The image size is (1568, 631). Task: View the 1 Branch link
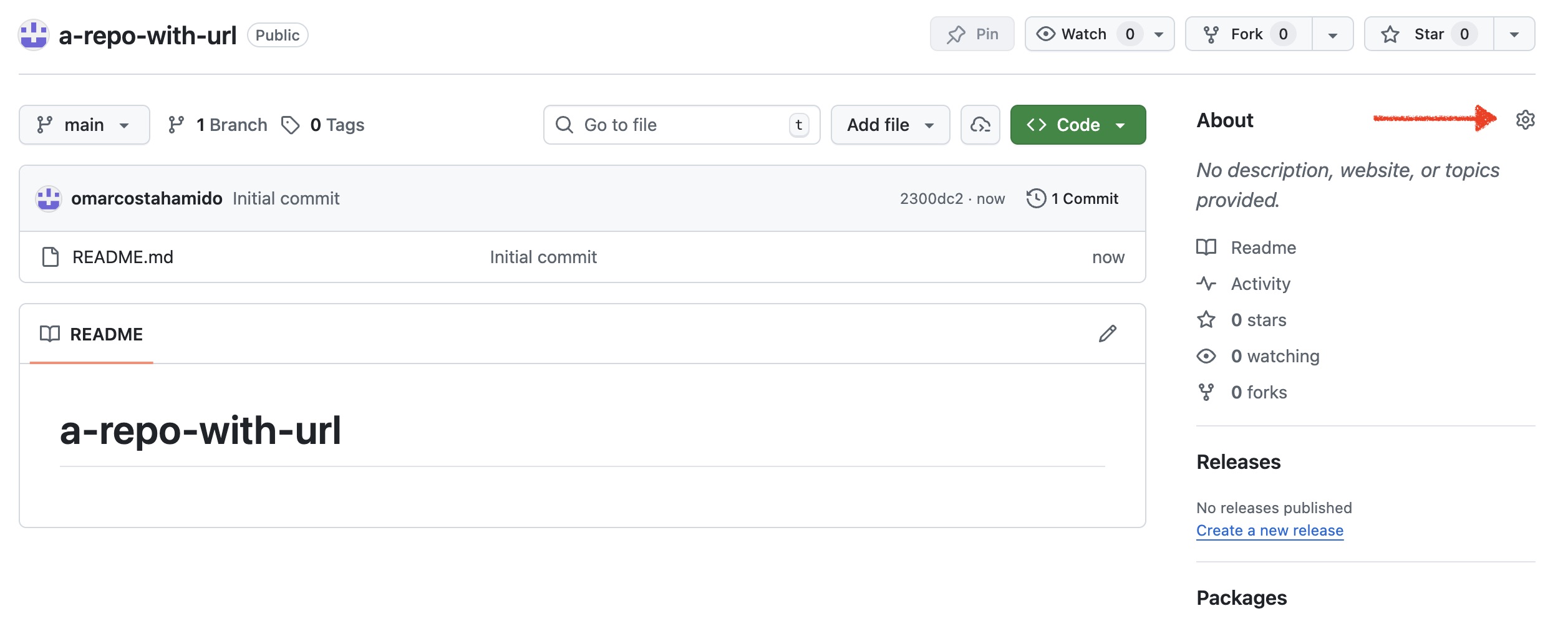[218, 125]
